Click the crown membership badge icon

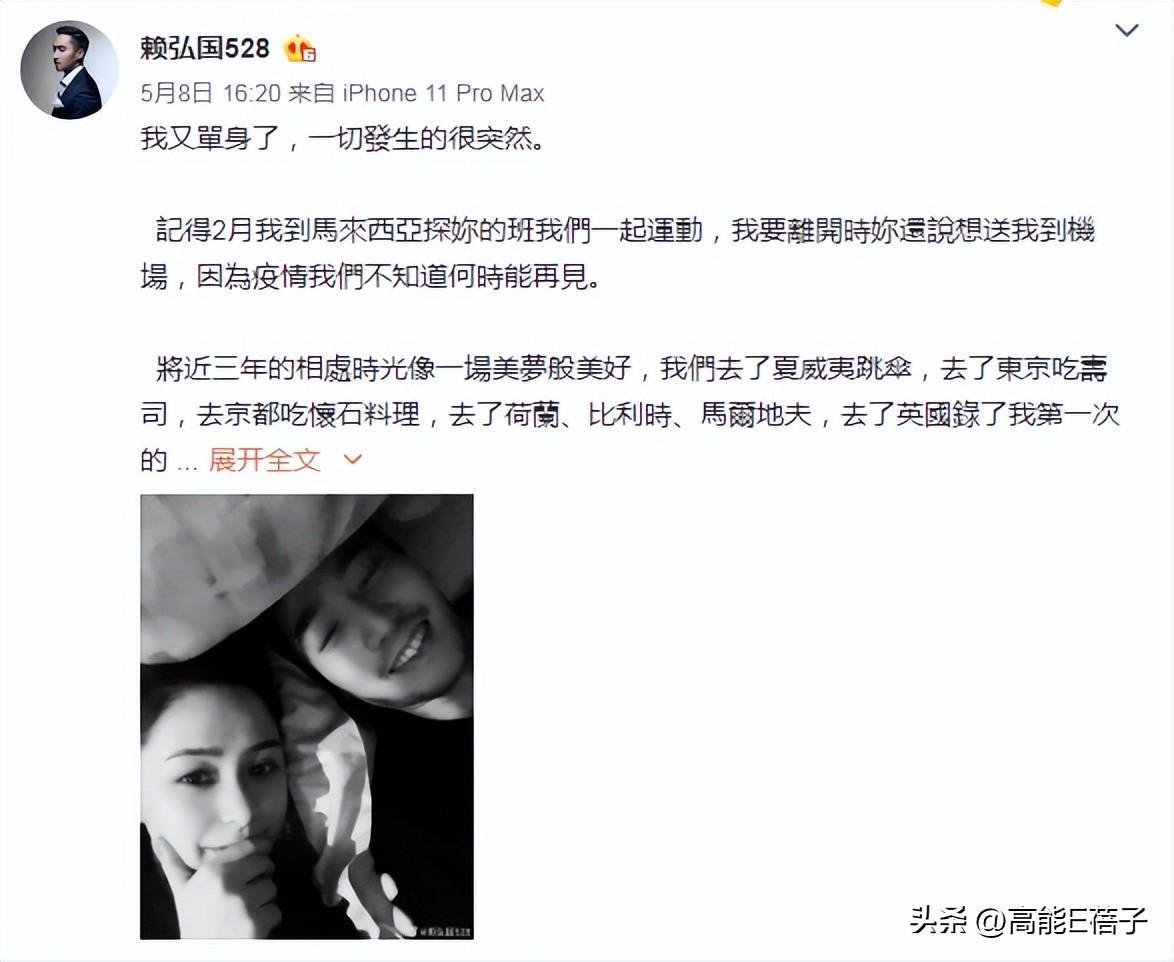(x=299, y=48)
